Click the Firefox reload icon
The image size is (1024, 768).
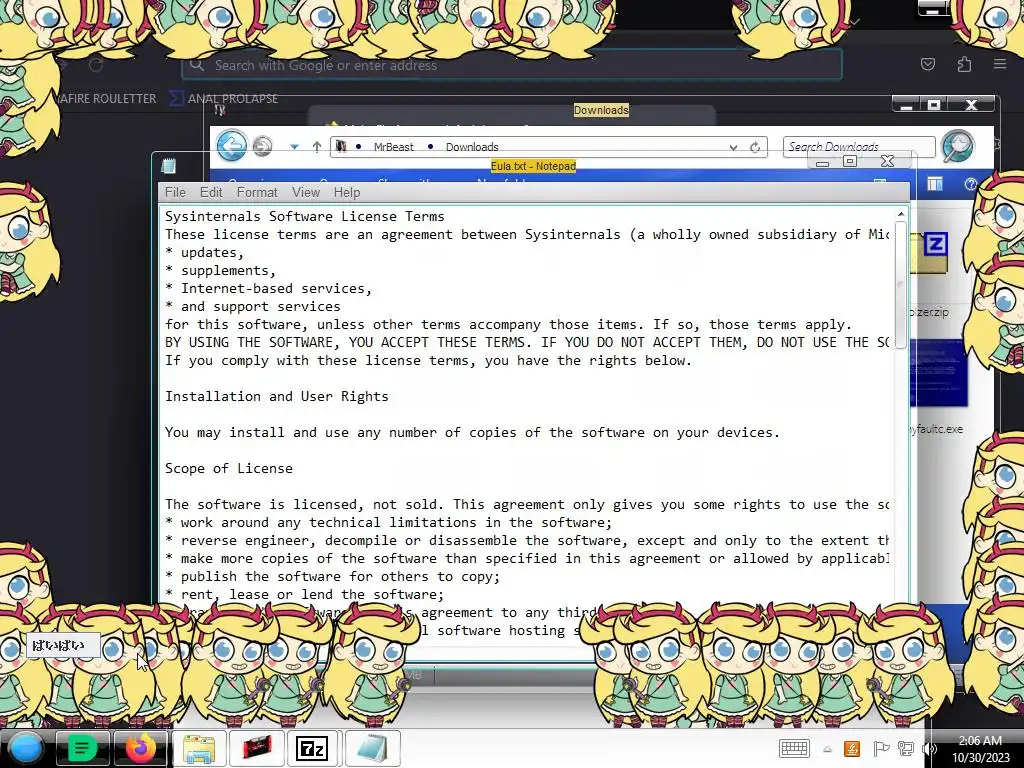pos(96,65)
